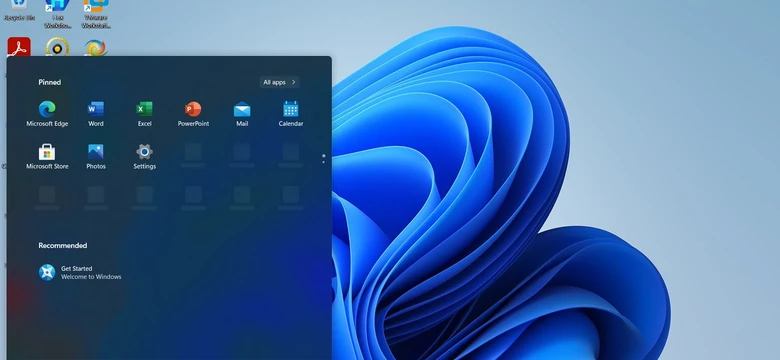Launch the Calendar app
780x360 pixels.
(x=291, y=114)
